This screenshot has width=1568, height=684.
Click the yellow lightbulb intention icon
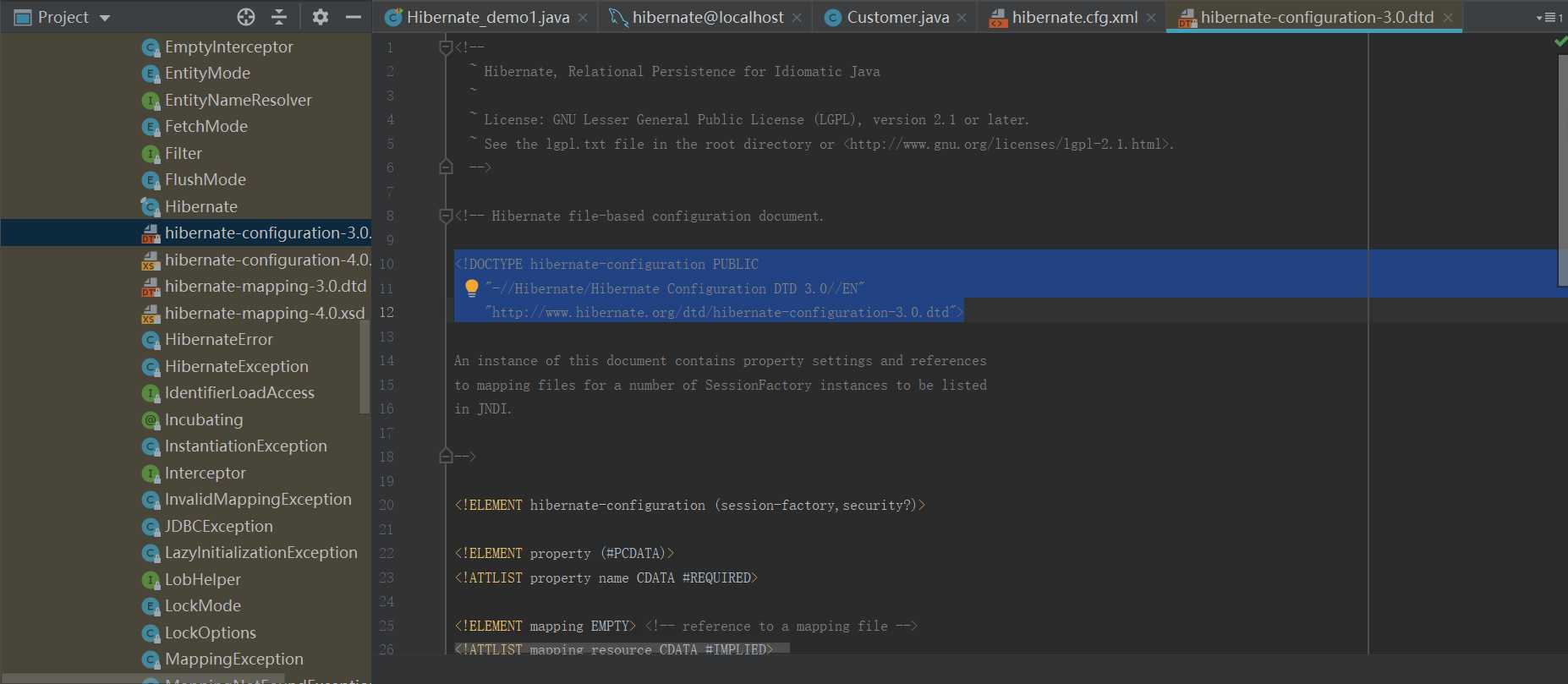tap(472, 288)
